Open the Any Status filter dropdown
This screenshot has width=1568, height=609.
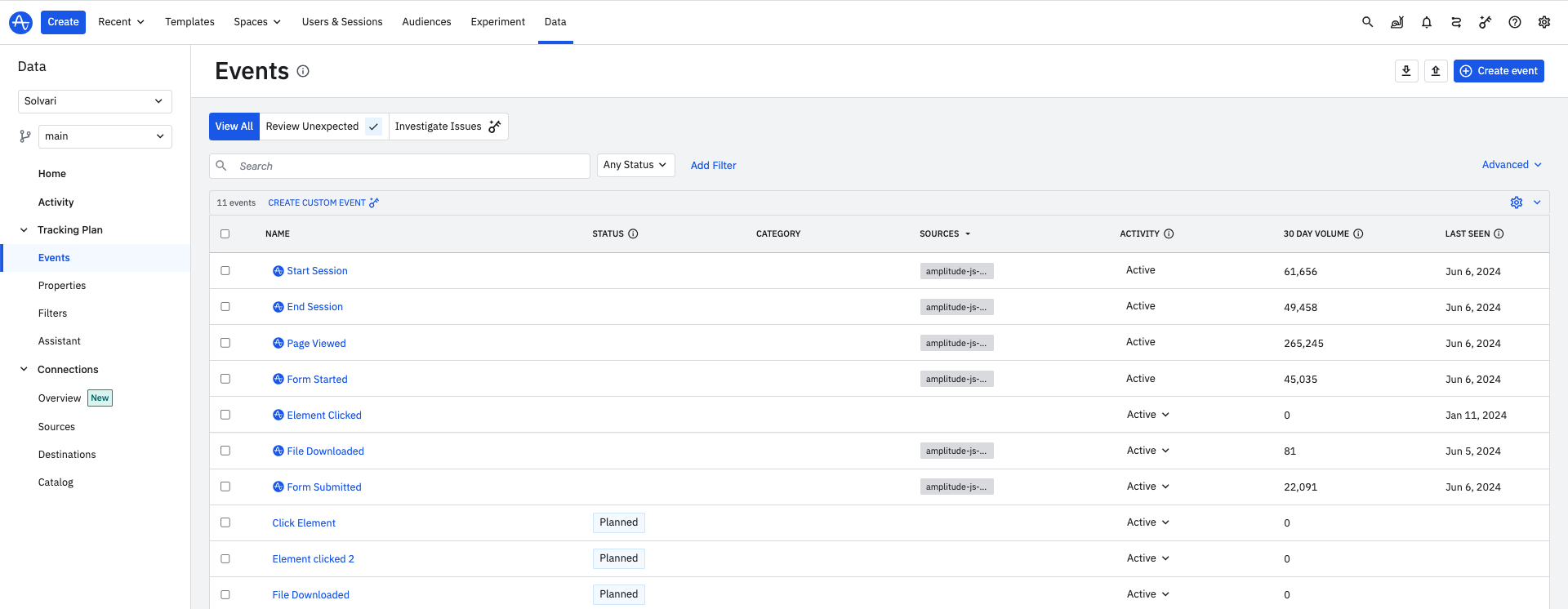(635, 165)
